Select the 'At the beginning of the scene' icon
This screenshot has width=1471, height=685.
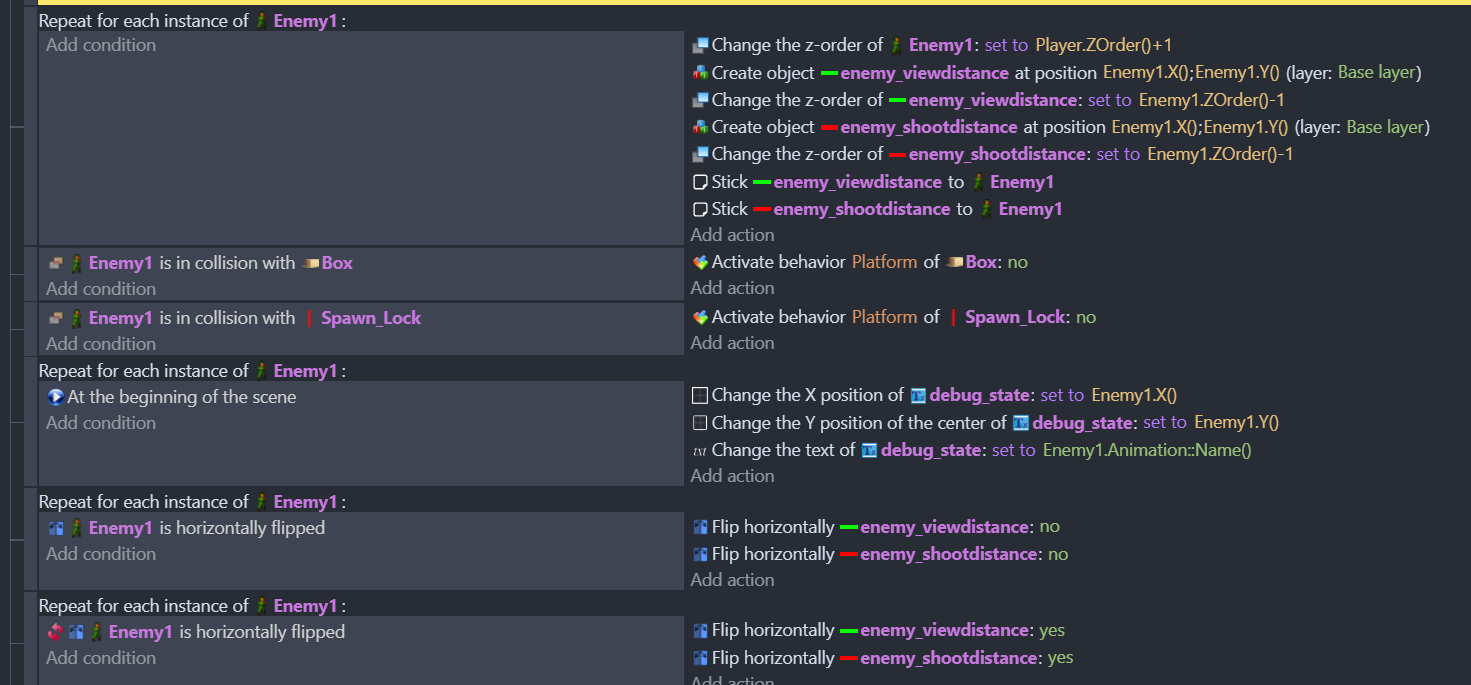(57, 397)
